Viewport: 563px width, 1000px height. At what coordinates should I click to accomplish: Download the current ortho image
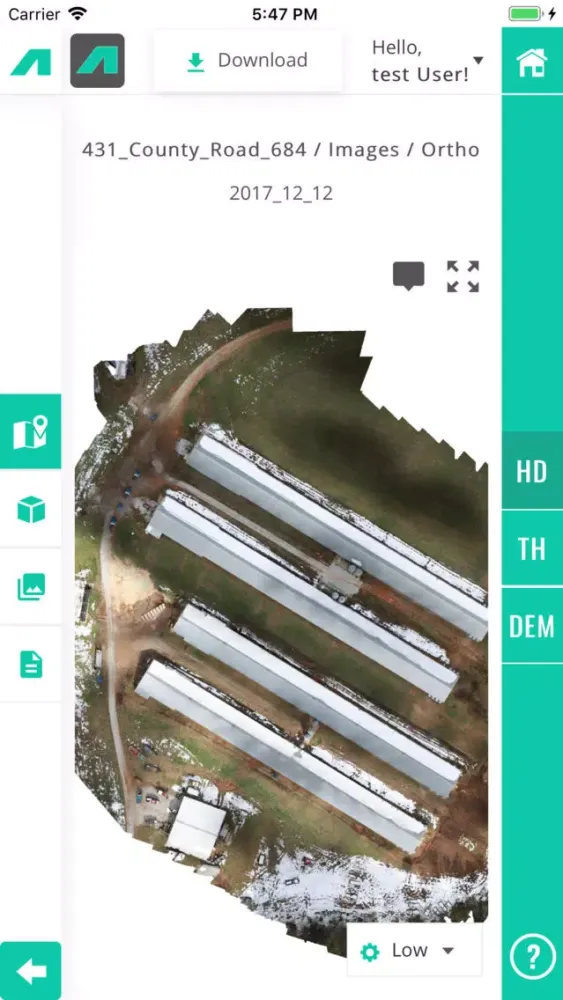click(247, 61)
